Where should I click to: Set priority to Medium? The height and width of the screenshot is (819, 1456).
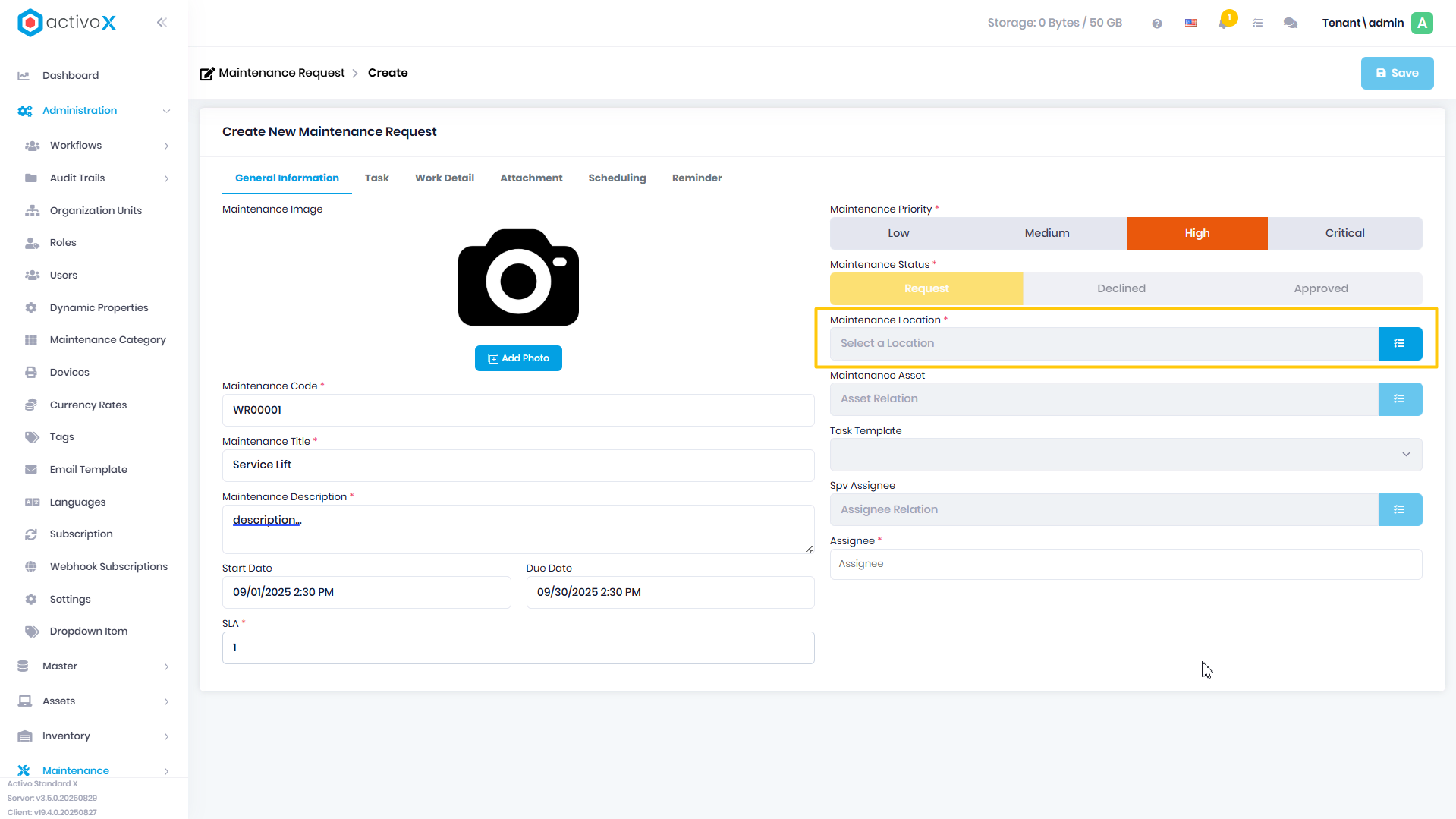click(x=1047, y=234)
